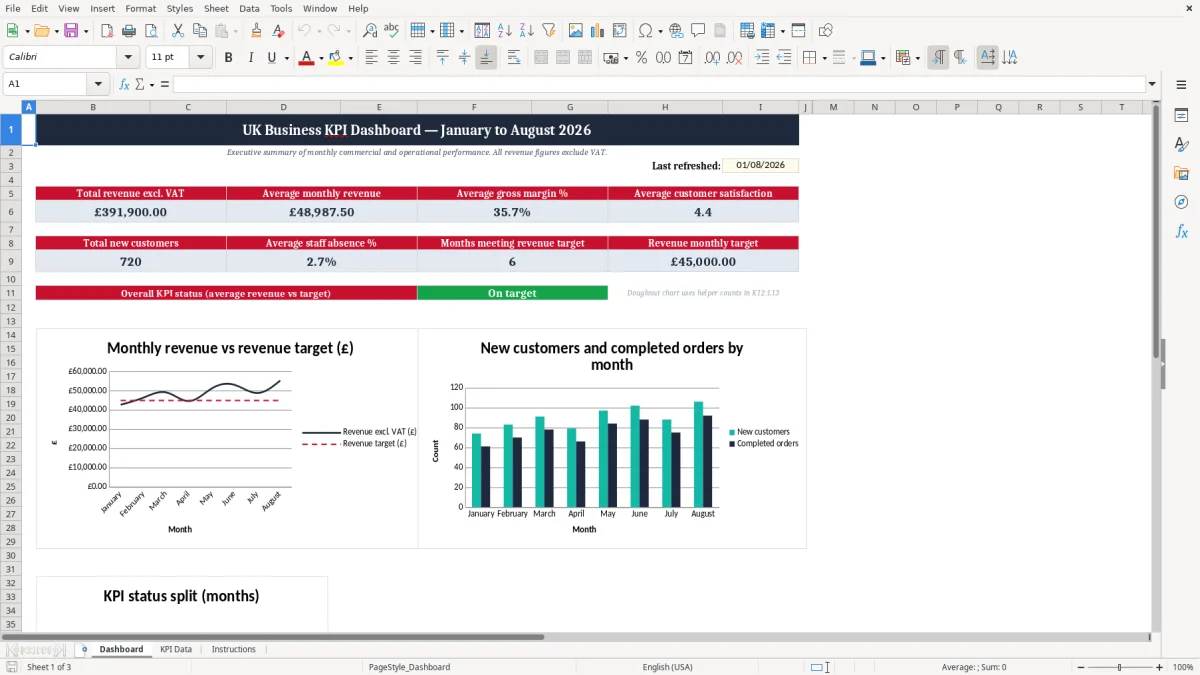
Task: Click sidebar settings hamburger button
Action: tap(1181, 86)
